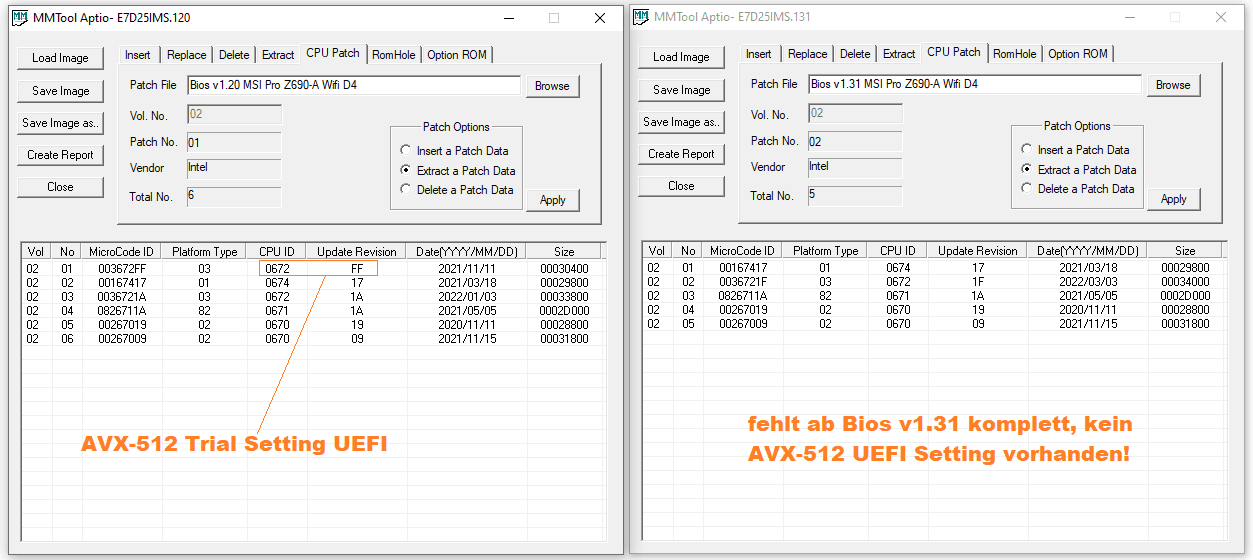Click Save Image as.. in E7D25IMS.131 window
The height and width of the screenshot is (560, 1253).
coord(681,122)
